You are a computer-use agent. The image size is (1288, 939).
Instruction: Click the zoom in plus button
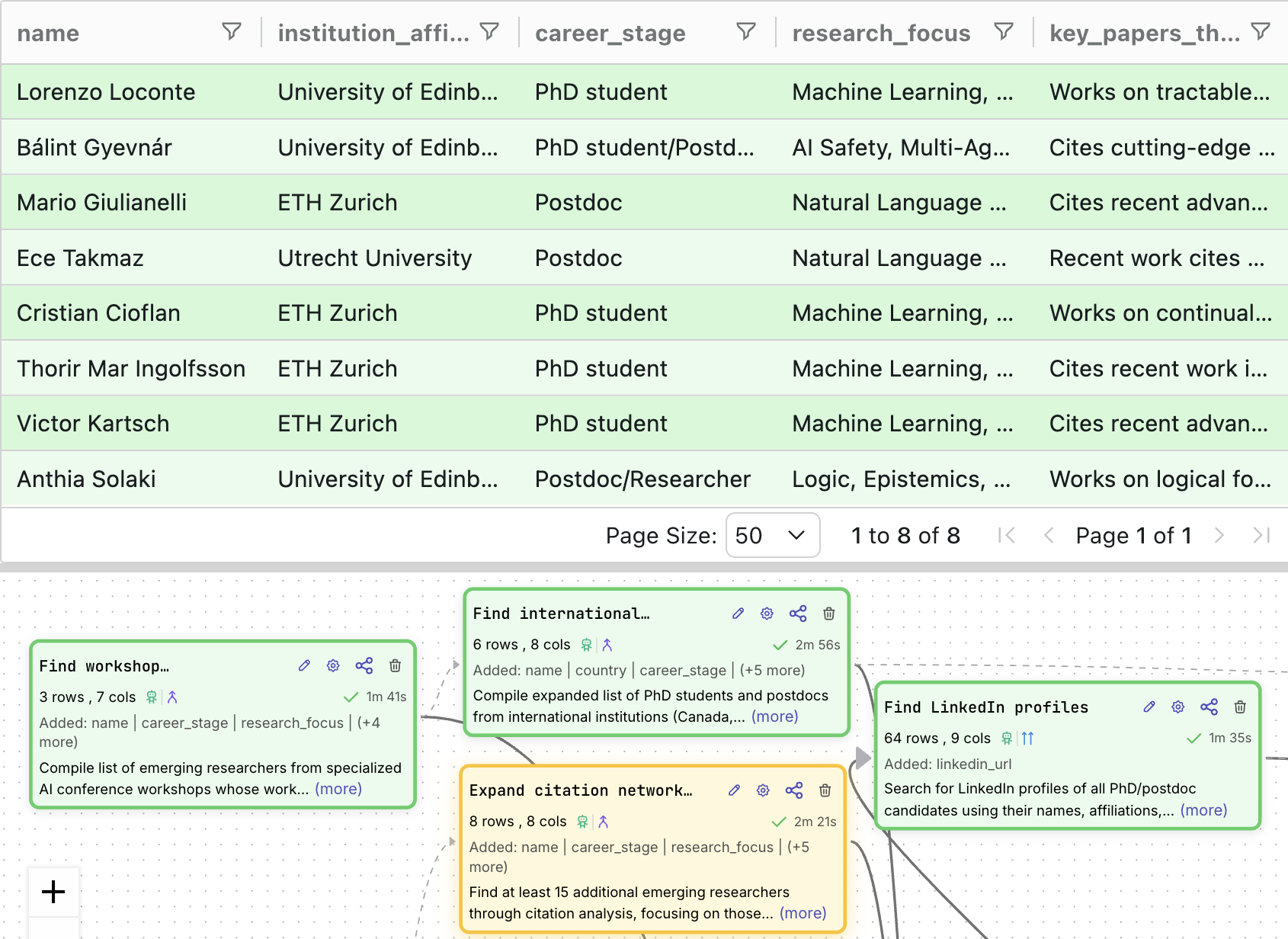[53, 892]
